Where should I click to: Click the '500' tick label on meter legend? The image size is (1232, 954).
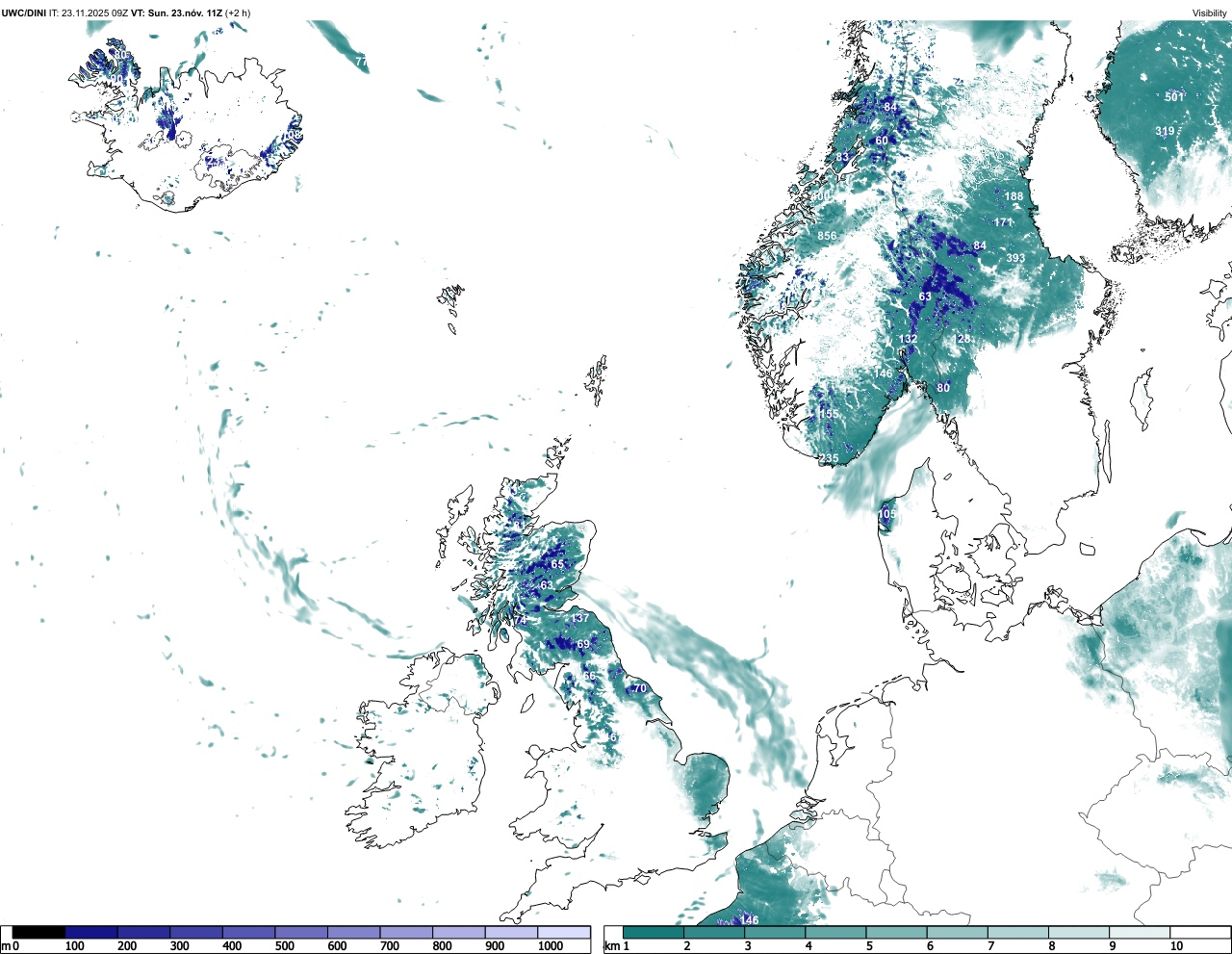point(284,946)
